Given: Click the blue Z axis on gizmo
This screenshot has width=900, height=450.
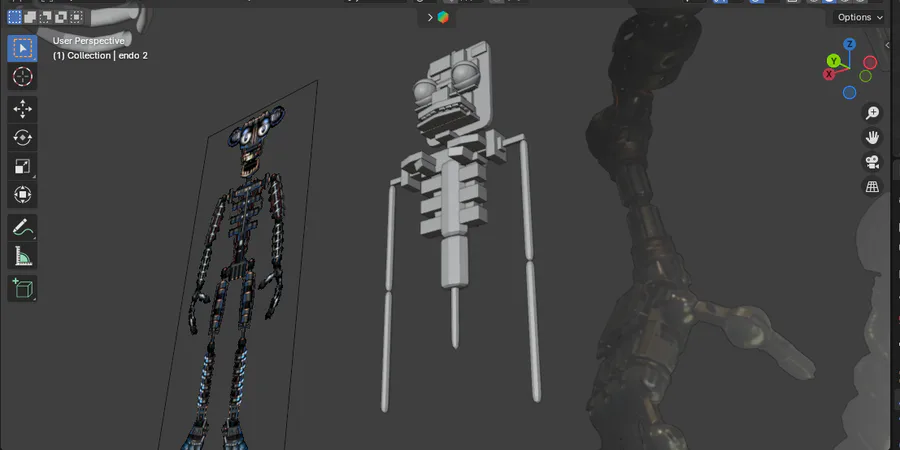Looking at the screenshot, I should (850, 44).
